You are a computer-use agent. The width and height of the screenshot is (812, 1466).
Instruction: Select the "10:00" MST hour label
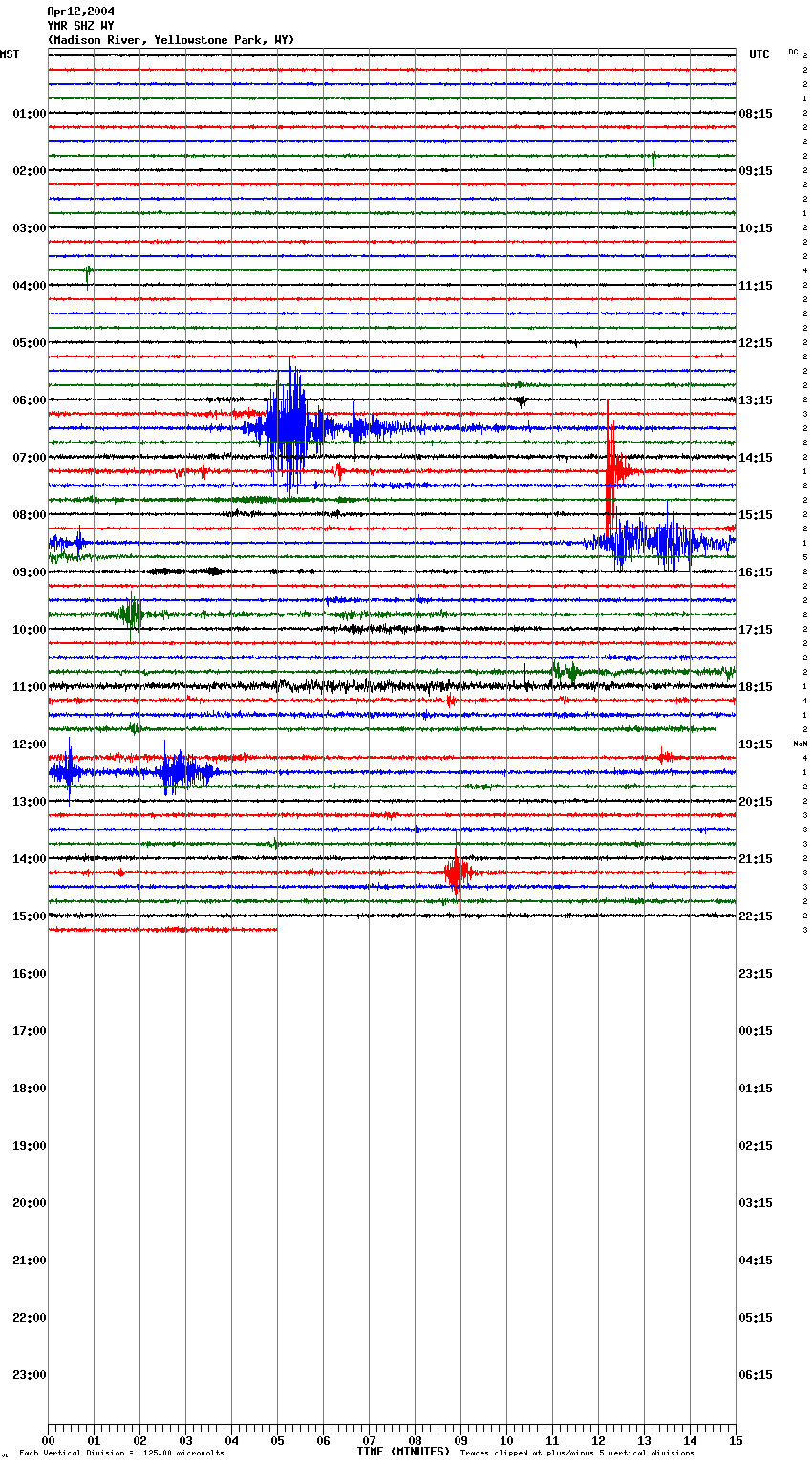point(30,630)
